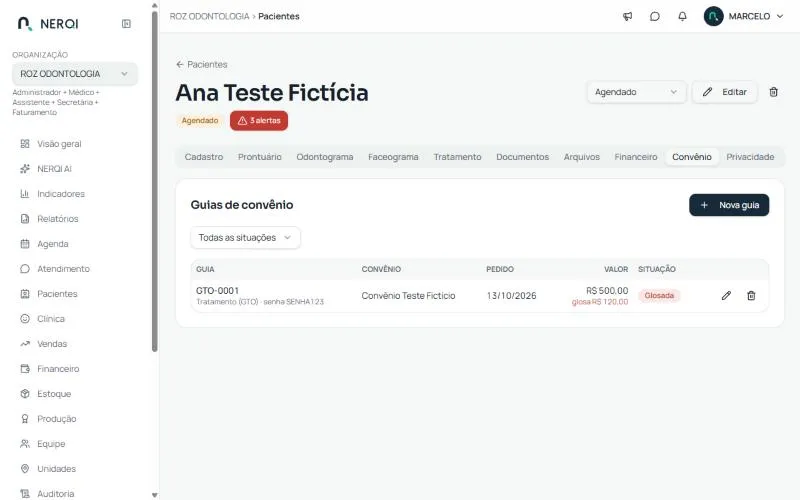
Task: Click the Glosada status badge
Action: pyautogui.click(x=659, y=295)
